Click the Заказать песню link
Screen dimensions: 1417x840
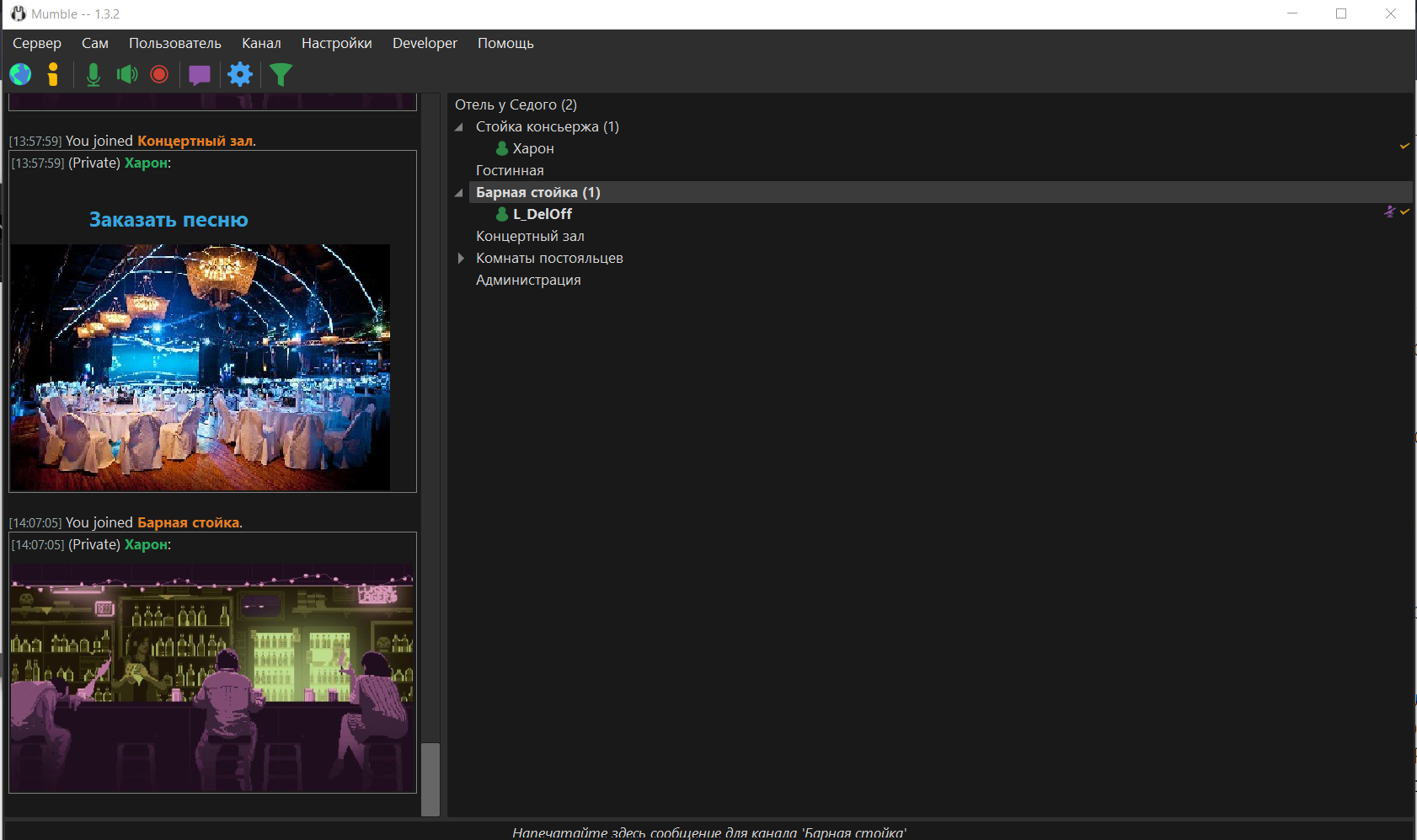168,220
